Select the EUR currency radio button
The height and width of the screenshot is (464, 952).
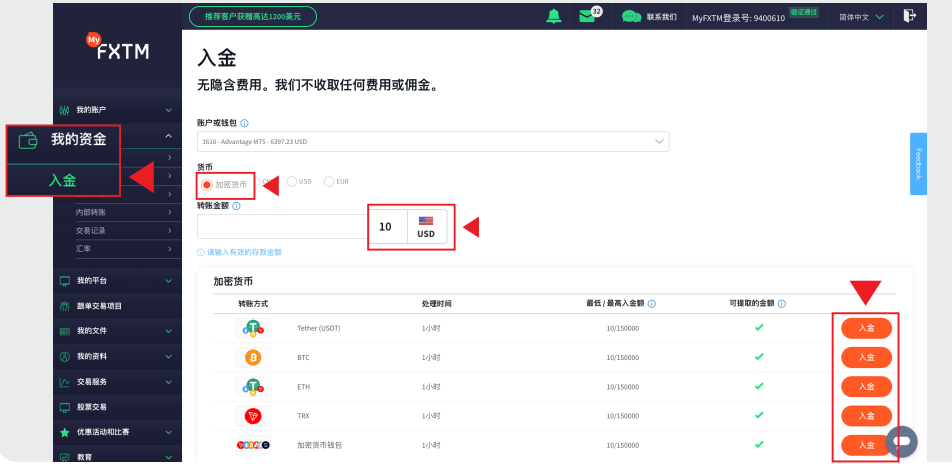point(329,182)
